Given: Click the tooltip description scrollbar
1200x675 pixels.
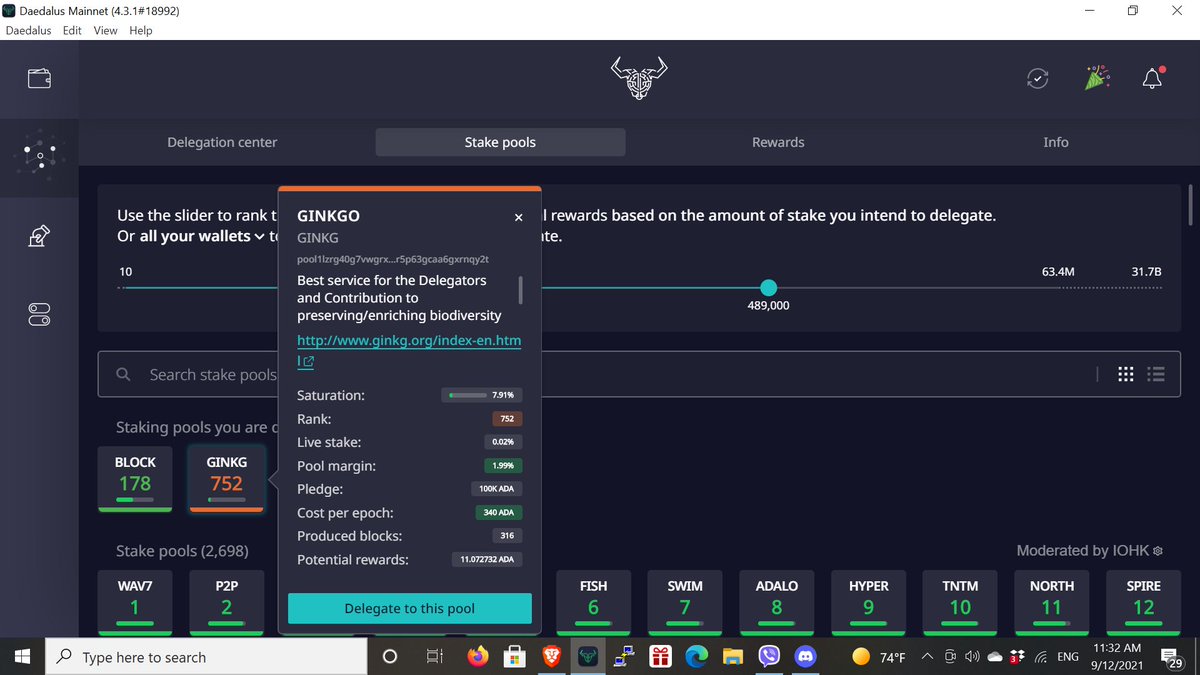Looking at the screenshot, I should pos(520,289).
